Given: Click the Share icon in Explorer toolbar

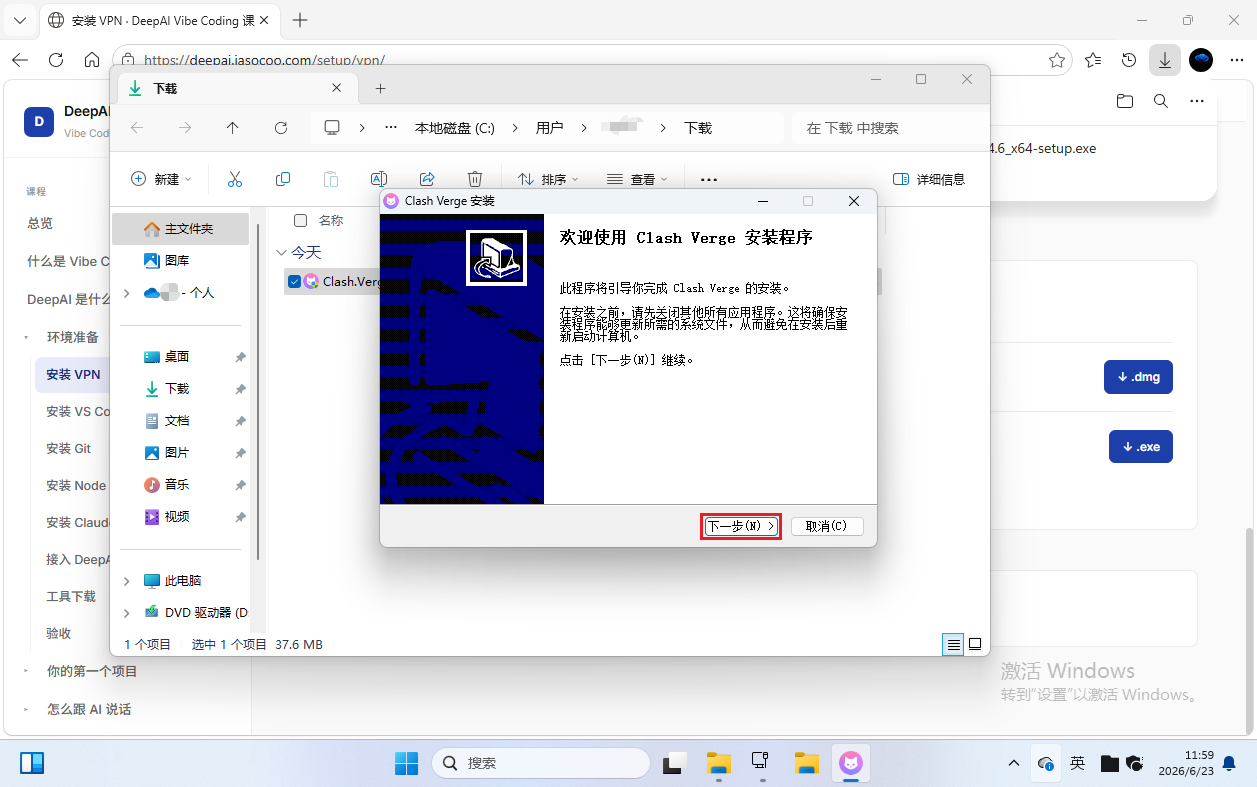Looking at the screenshot, I should [427, 179].
